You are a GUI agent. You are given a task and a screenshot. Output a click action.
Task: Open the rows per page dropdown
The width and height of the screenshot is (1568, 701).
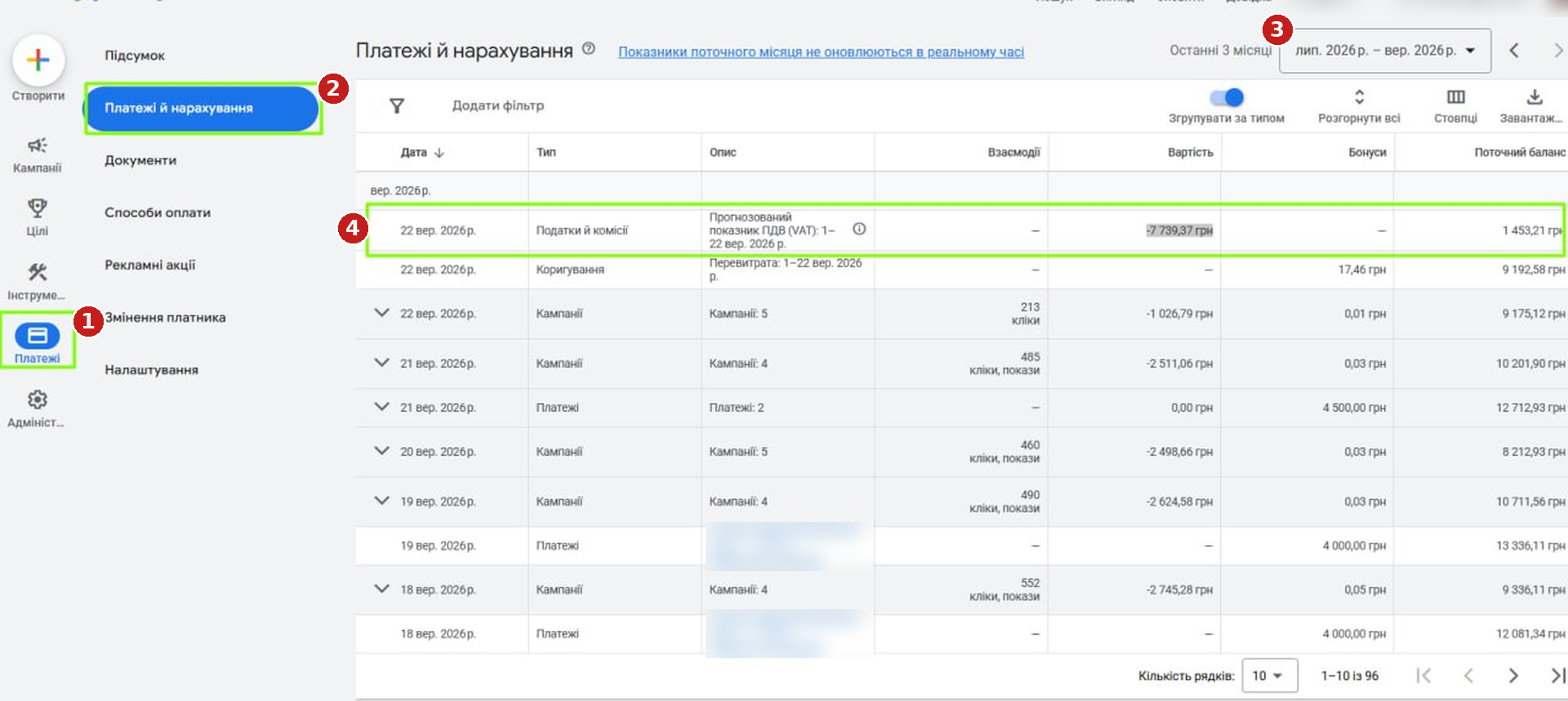1269,676
